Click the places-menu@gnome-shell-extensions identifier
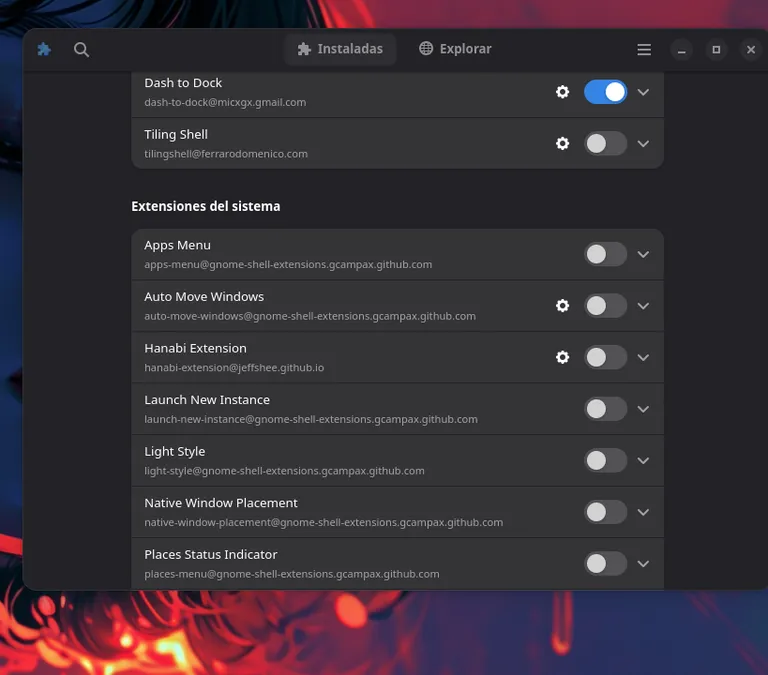 tap(291, 574)
